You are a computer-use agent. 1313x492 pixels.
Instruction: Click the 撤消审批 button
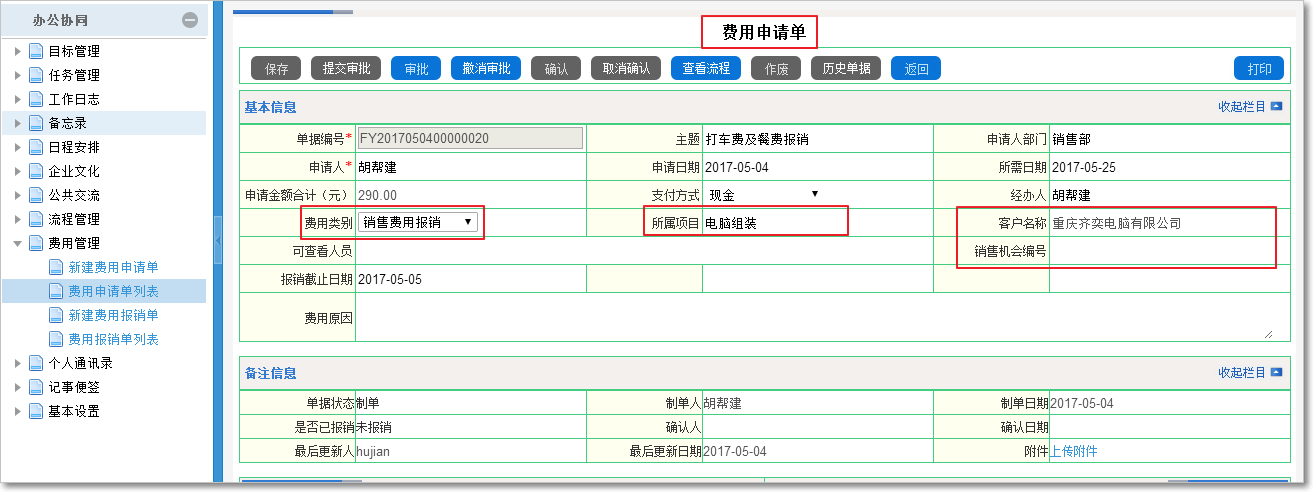pos(486,68)
